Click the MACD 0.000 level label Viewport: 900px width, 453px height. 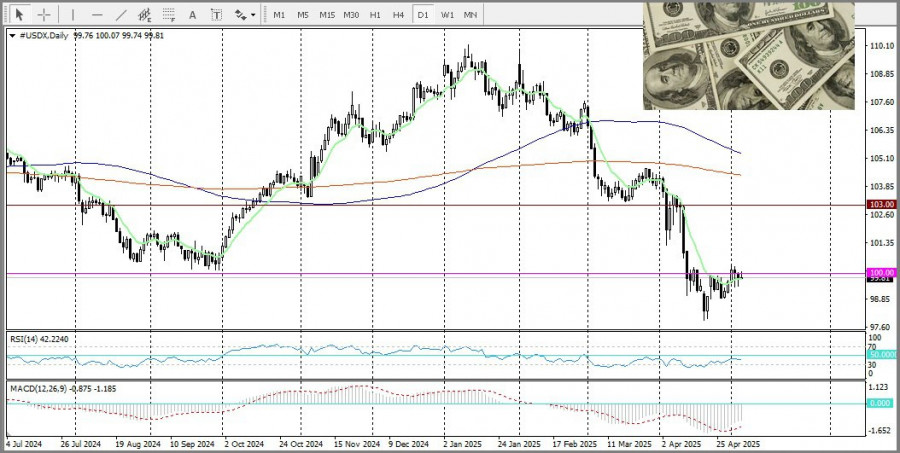(882, 403)
